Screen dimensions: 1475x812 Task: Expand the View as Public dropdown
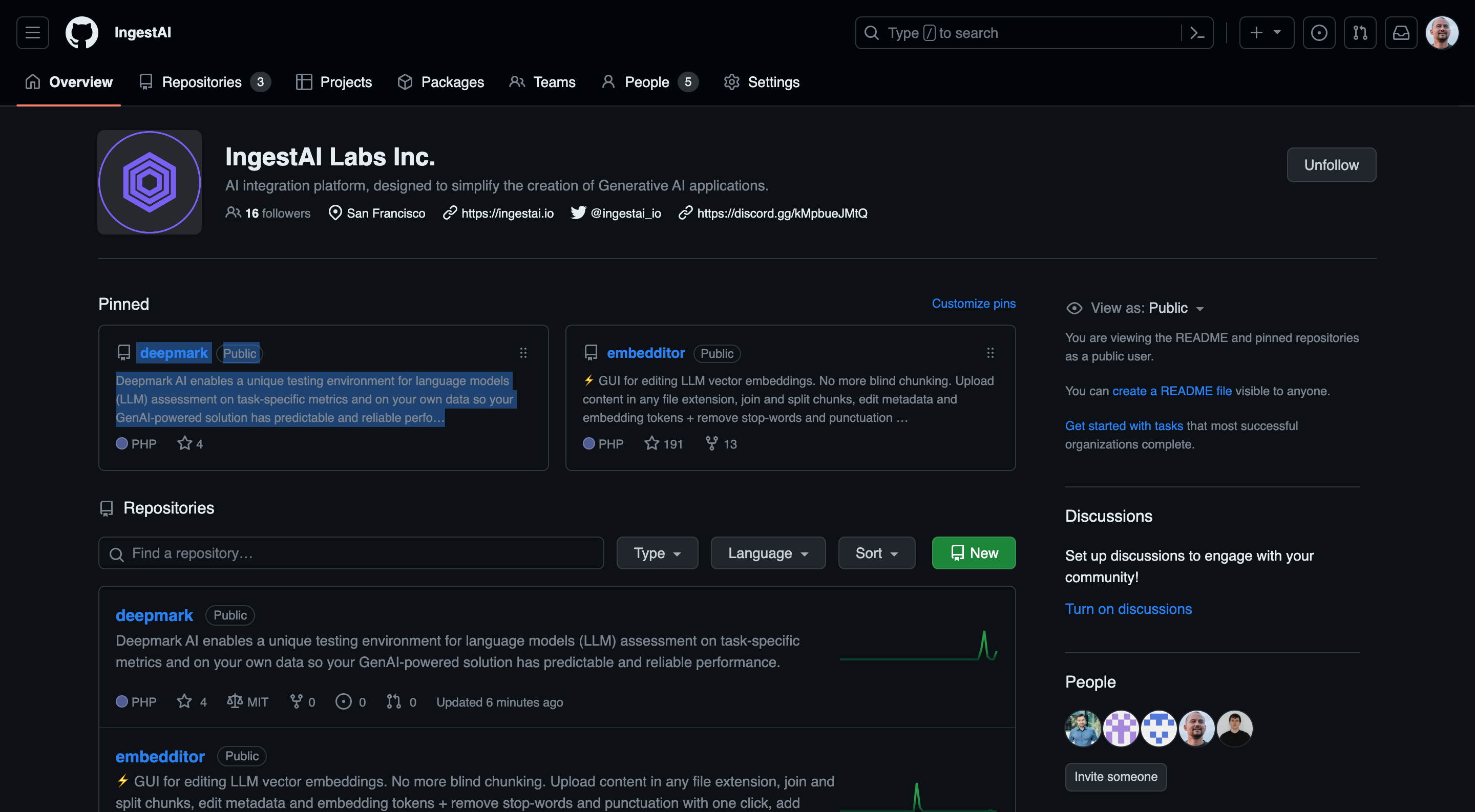1136,308
